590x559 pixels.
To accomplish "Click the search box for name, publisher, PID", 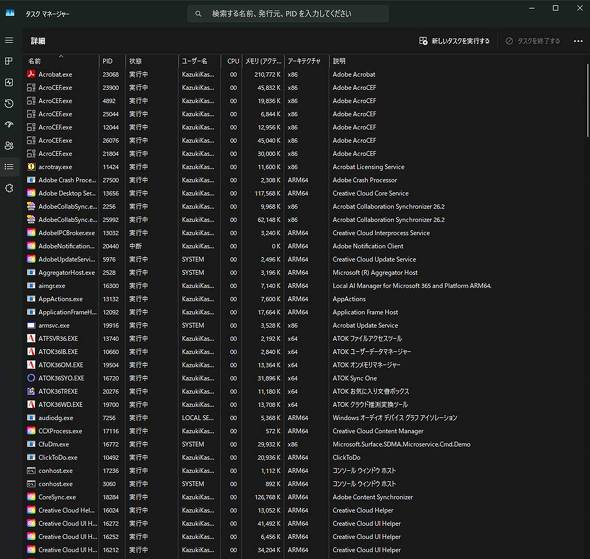I will [x=288, y=14].
